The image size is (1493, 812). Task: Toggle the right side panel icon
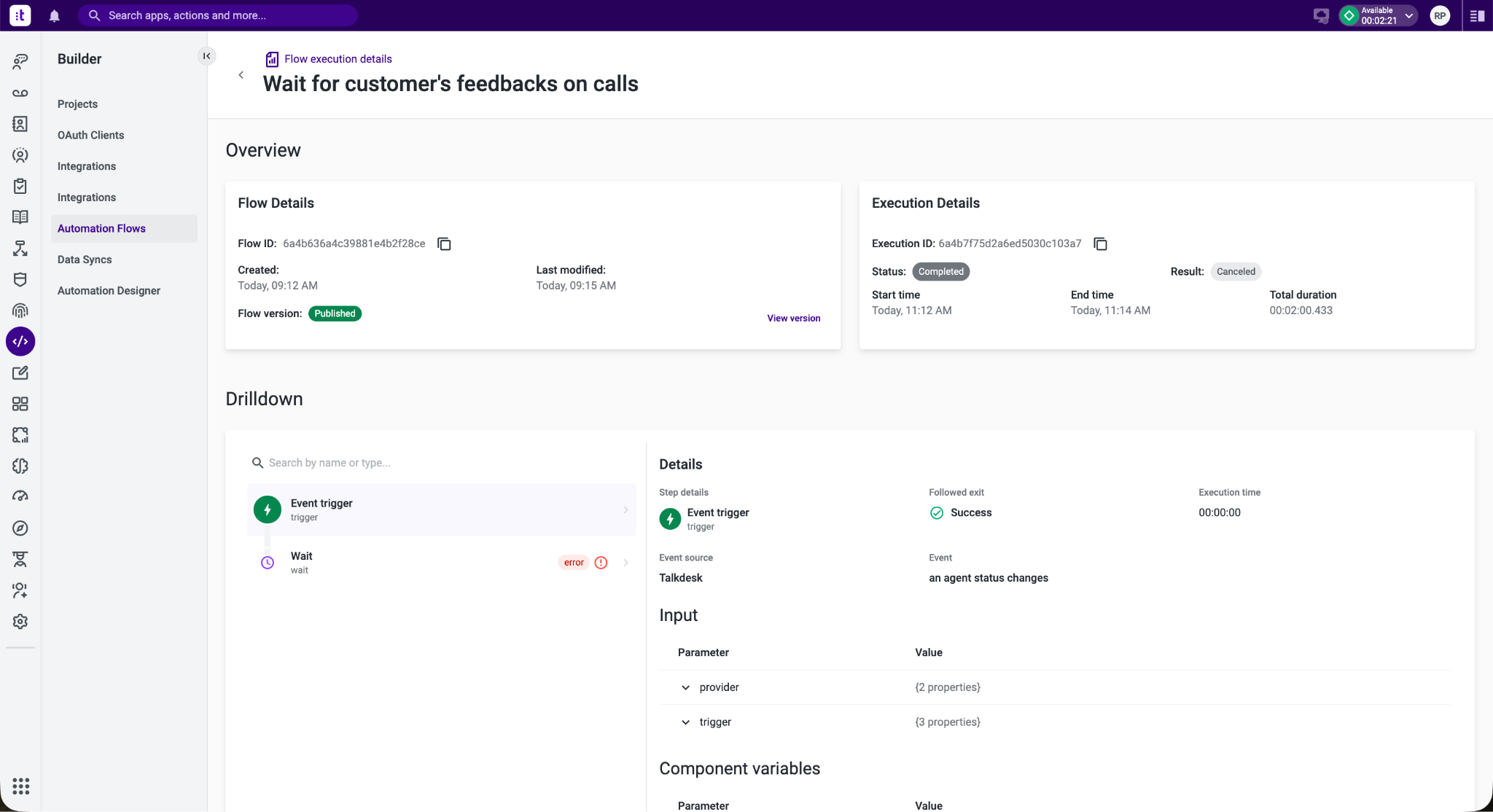1478,15
